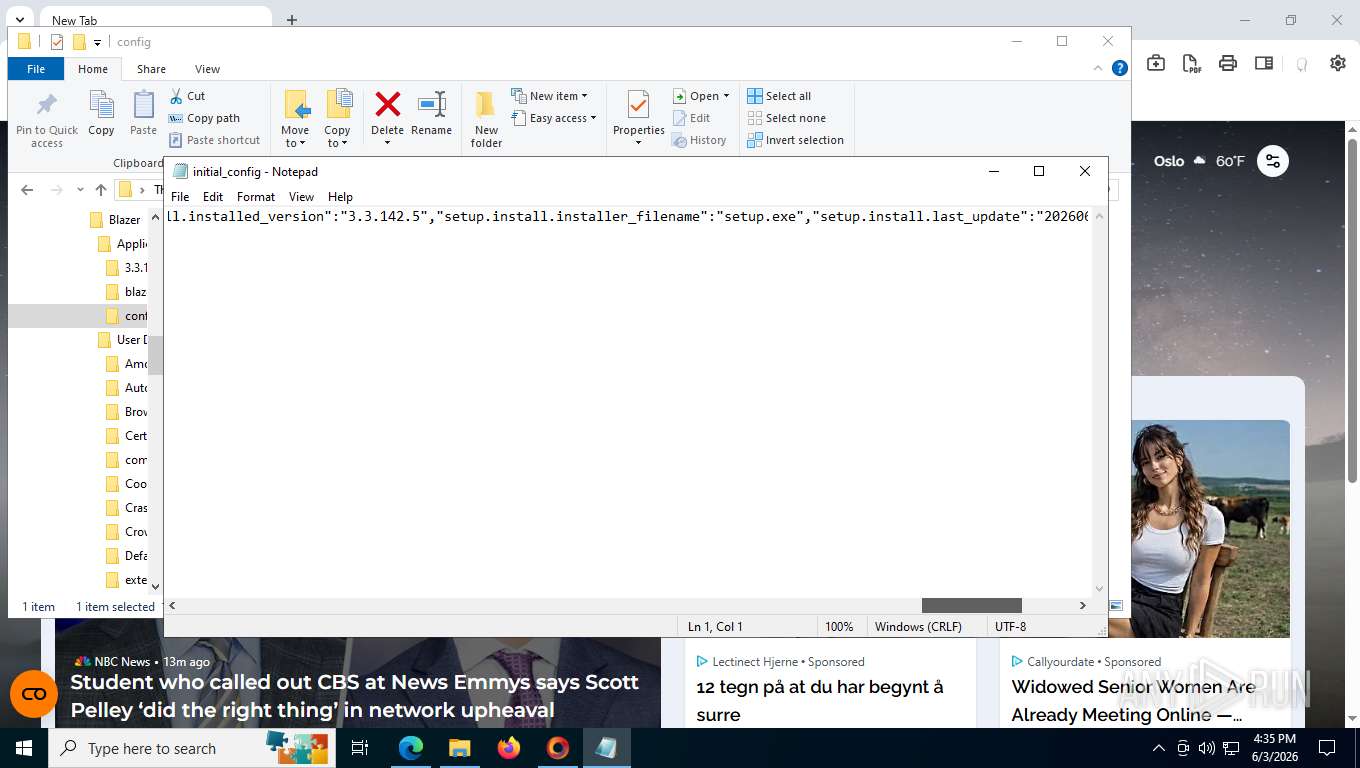Open the Edit menu in Notepad
This screenshot has width=1360, height=768.
[213, 197]
